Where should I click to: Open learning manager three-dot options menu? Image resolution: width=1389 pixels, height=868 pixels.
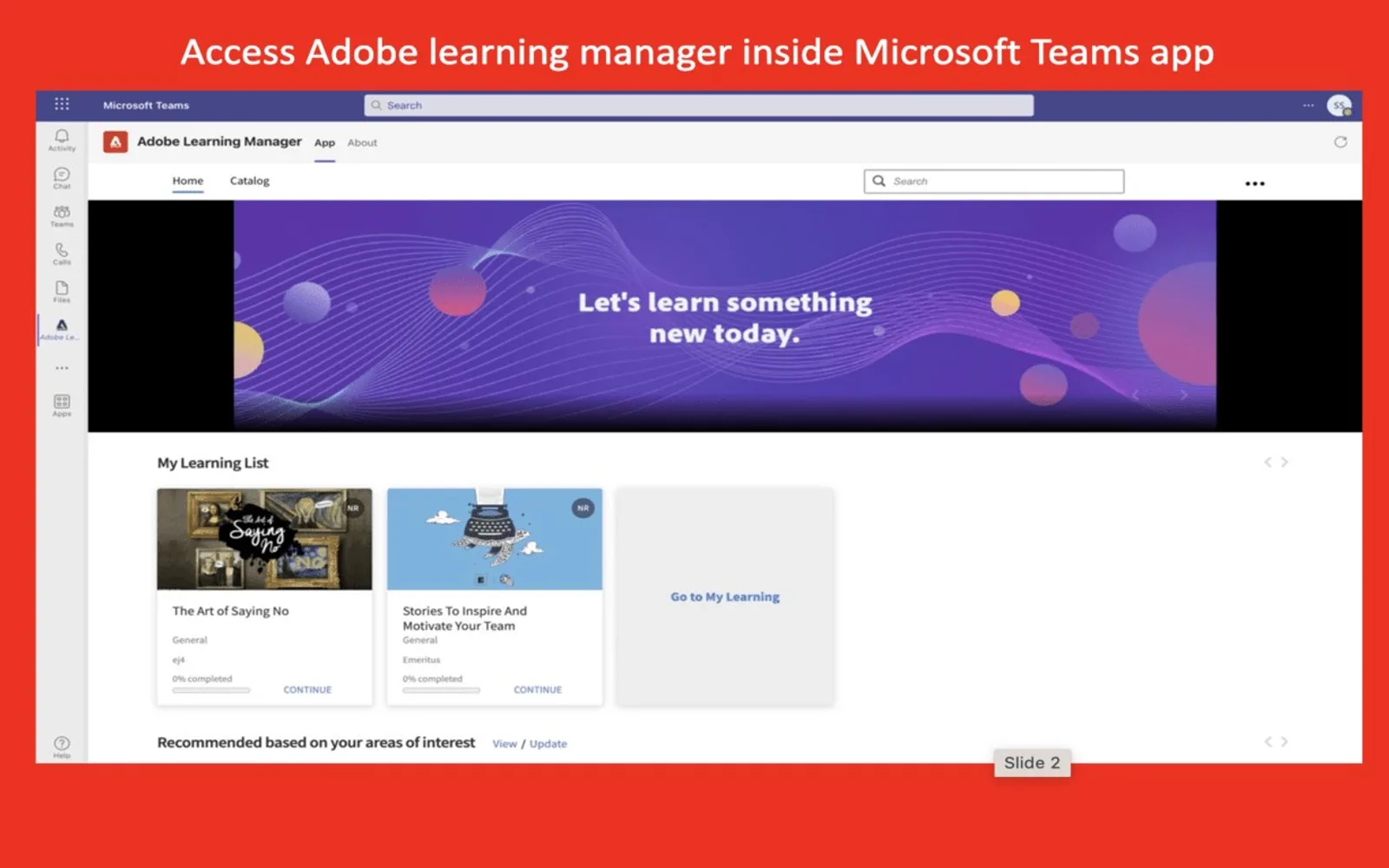pos(1254,183)
